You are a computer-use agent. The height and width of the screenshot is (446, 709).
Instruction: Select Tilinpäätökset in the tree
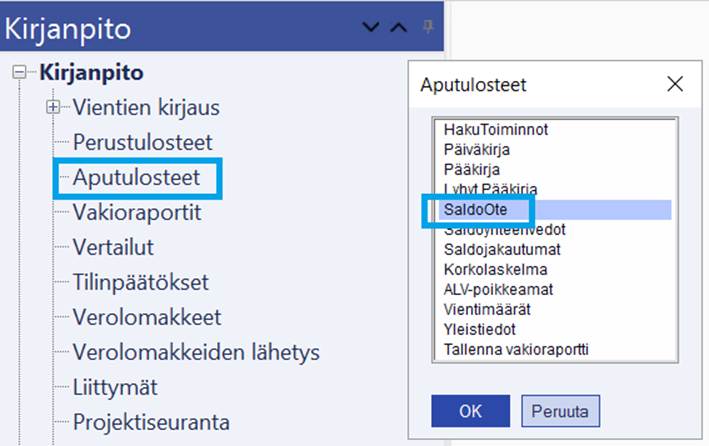pyautogui.click(x=140, y=283)
